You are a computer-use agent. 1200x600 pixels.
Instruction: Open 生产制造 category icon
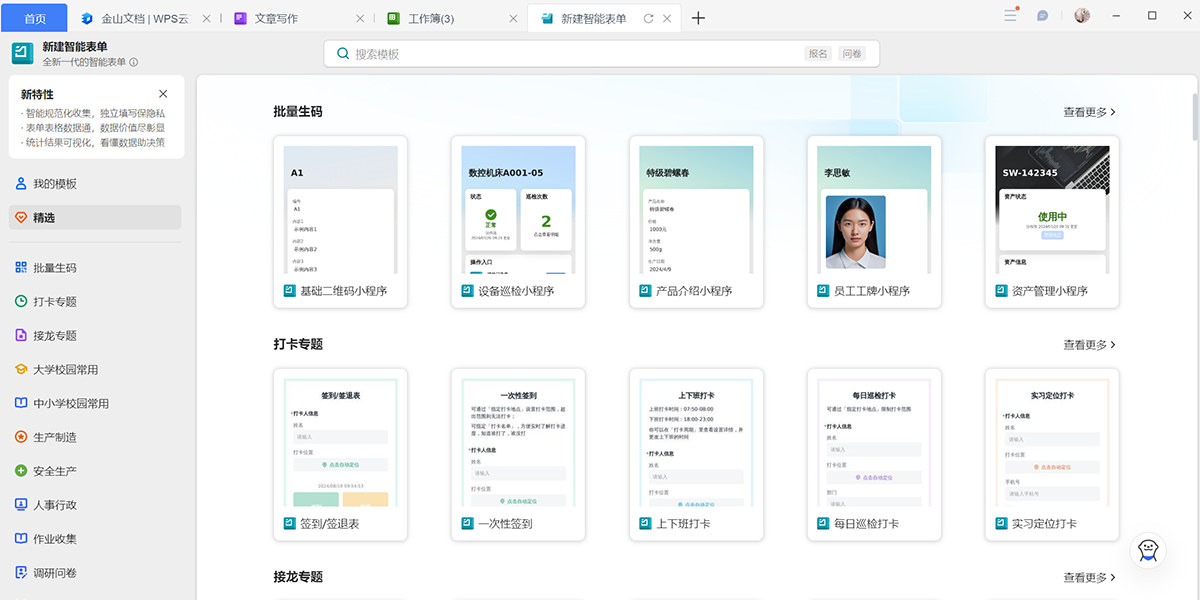pos(21,437)
